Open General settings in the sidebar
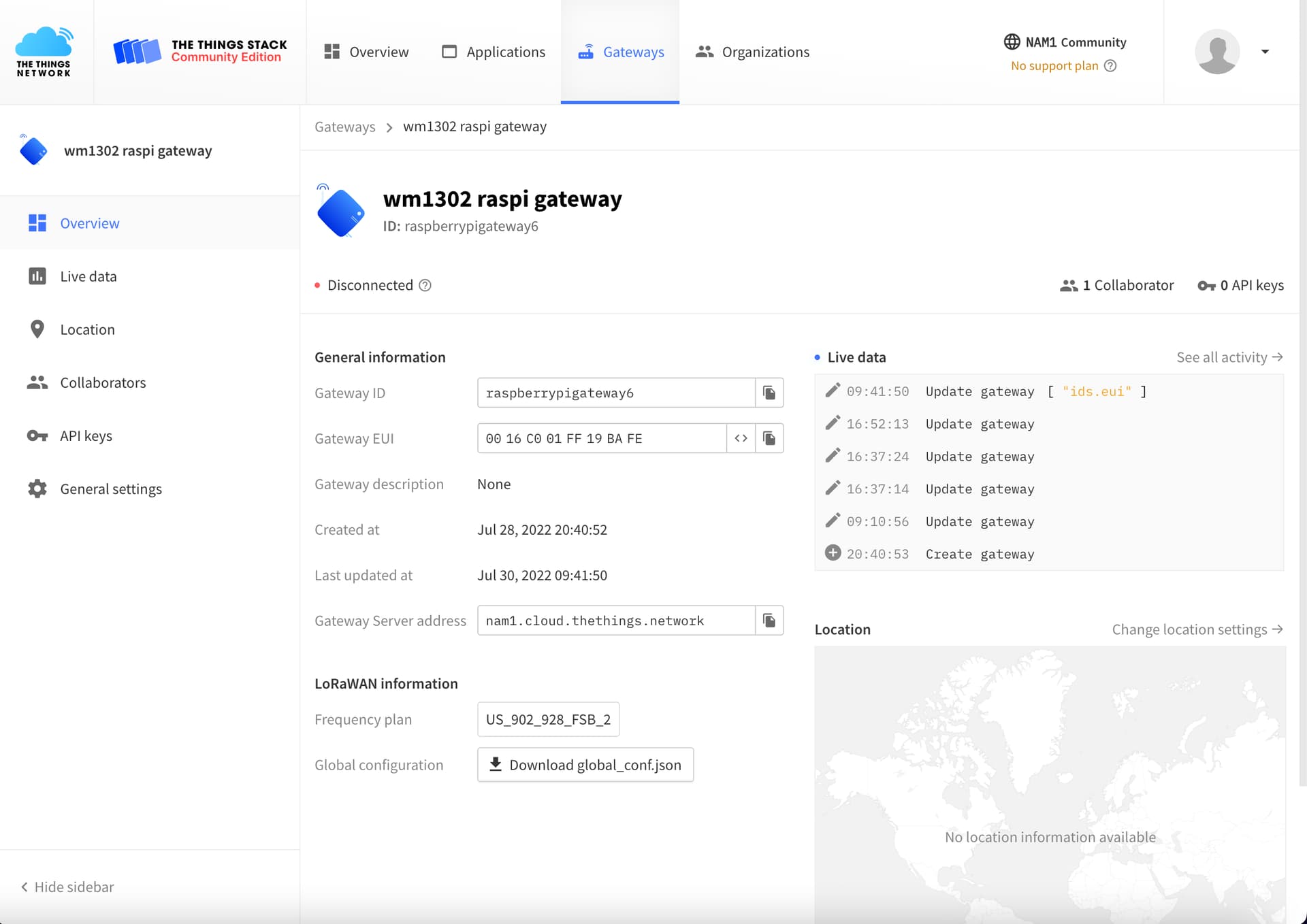 [150, 489]
